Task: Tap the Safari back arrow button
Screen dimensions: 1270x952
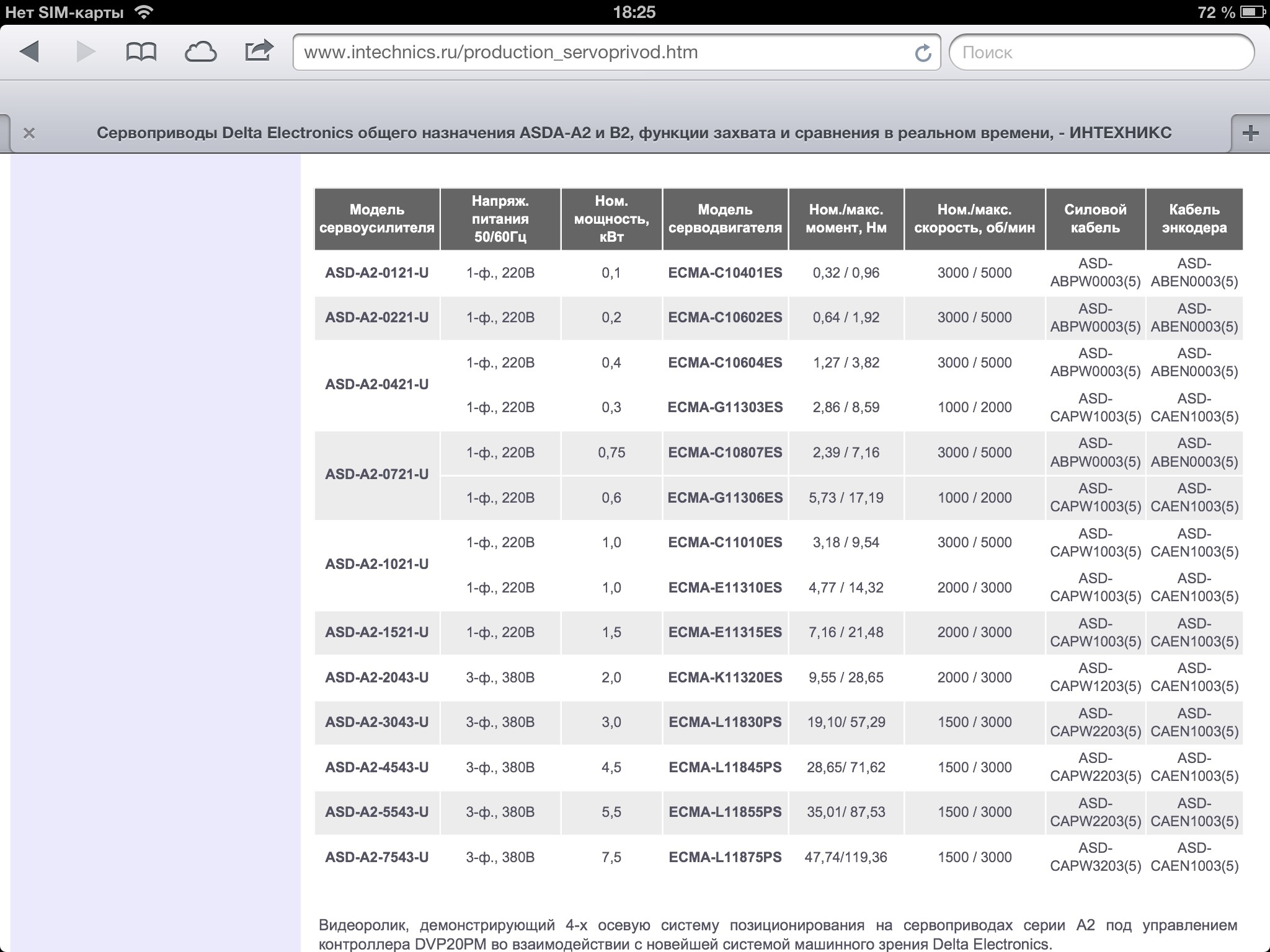Action: tap(30, 52)
